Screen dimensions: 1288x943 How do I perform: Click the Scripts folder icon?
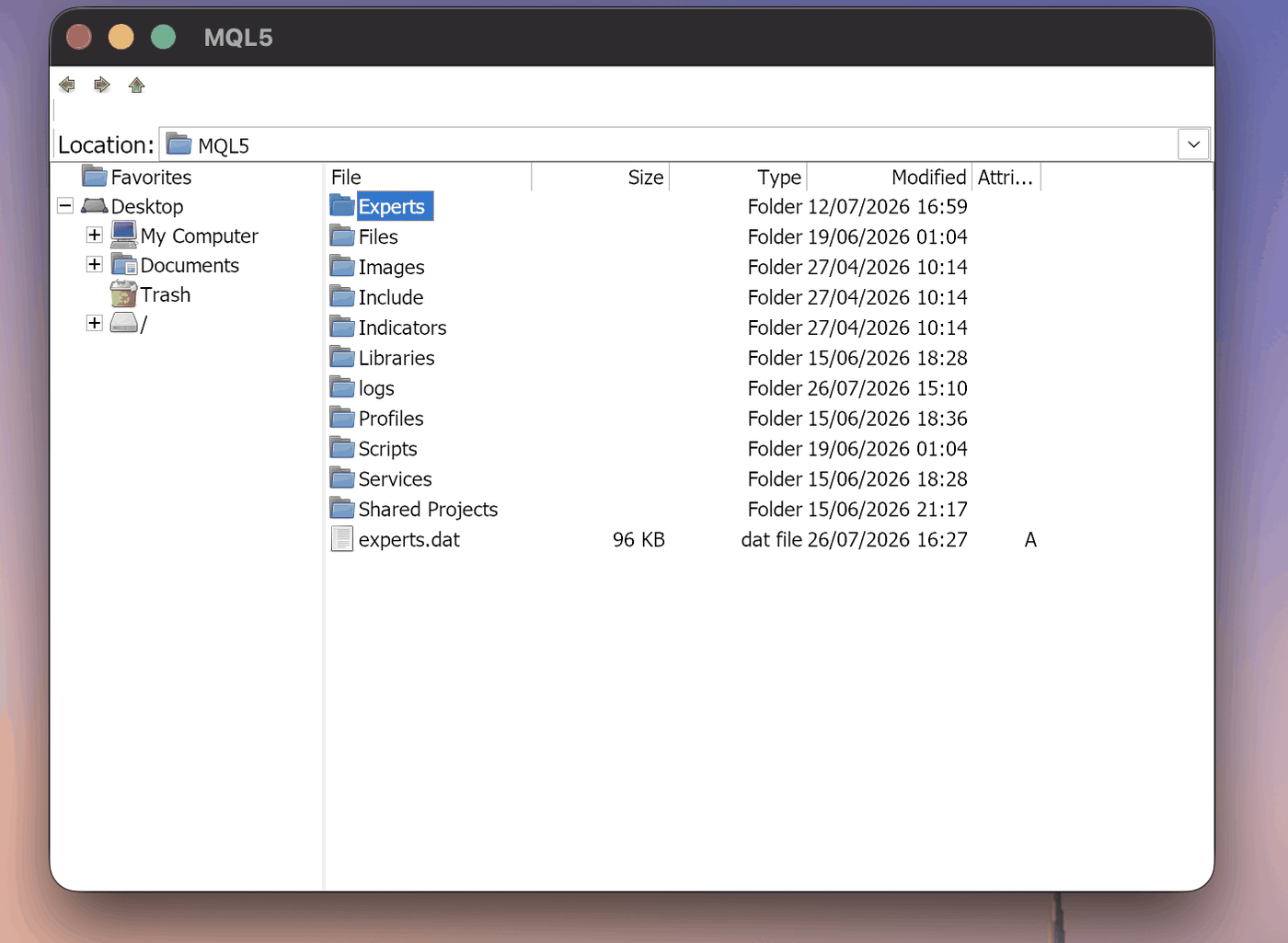(x=342, y=448)
